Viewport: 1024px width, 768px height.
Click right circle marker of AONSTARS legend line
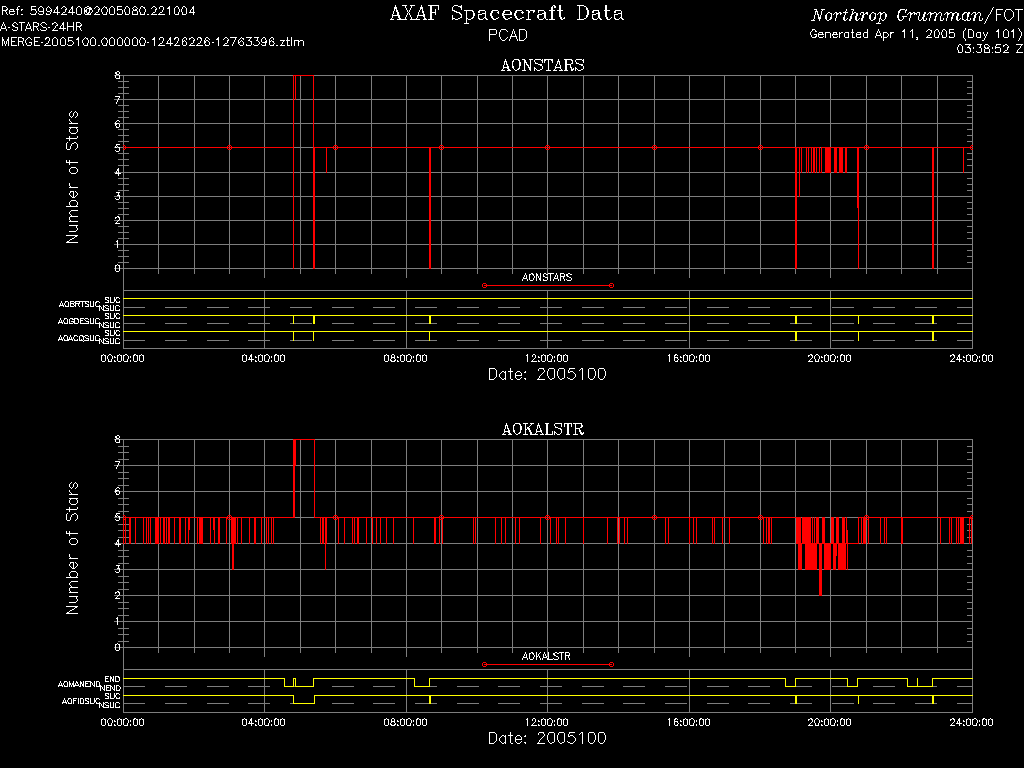[x=611, y=286]
